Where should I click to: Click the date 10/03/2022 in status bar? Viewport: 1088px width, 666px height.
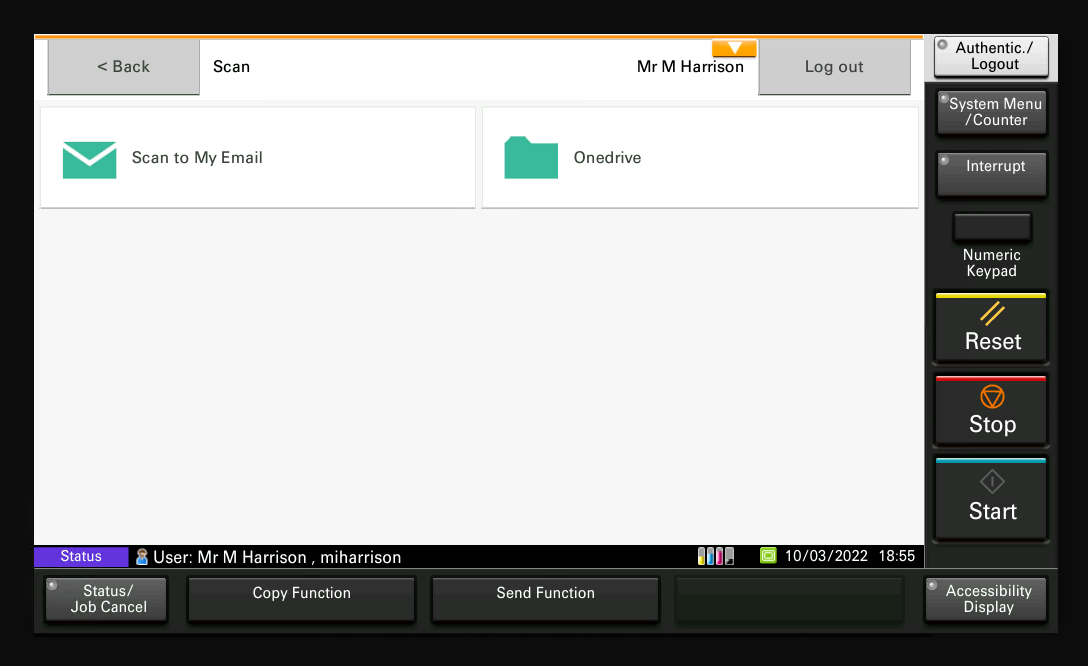coord(826,556)
